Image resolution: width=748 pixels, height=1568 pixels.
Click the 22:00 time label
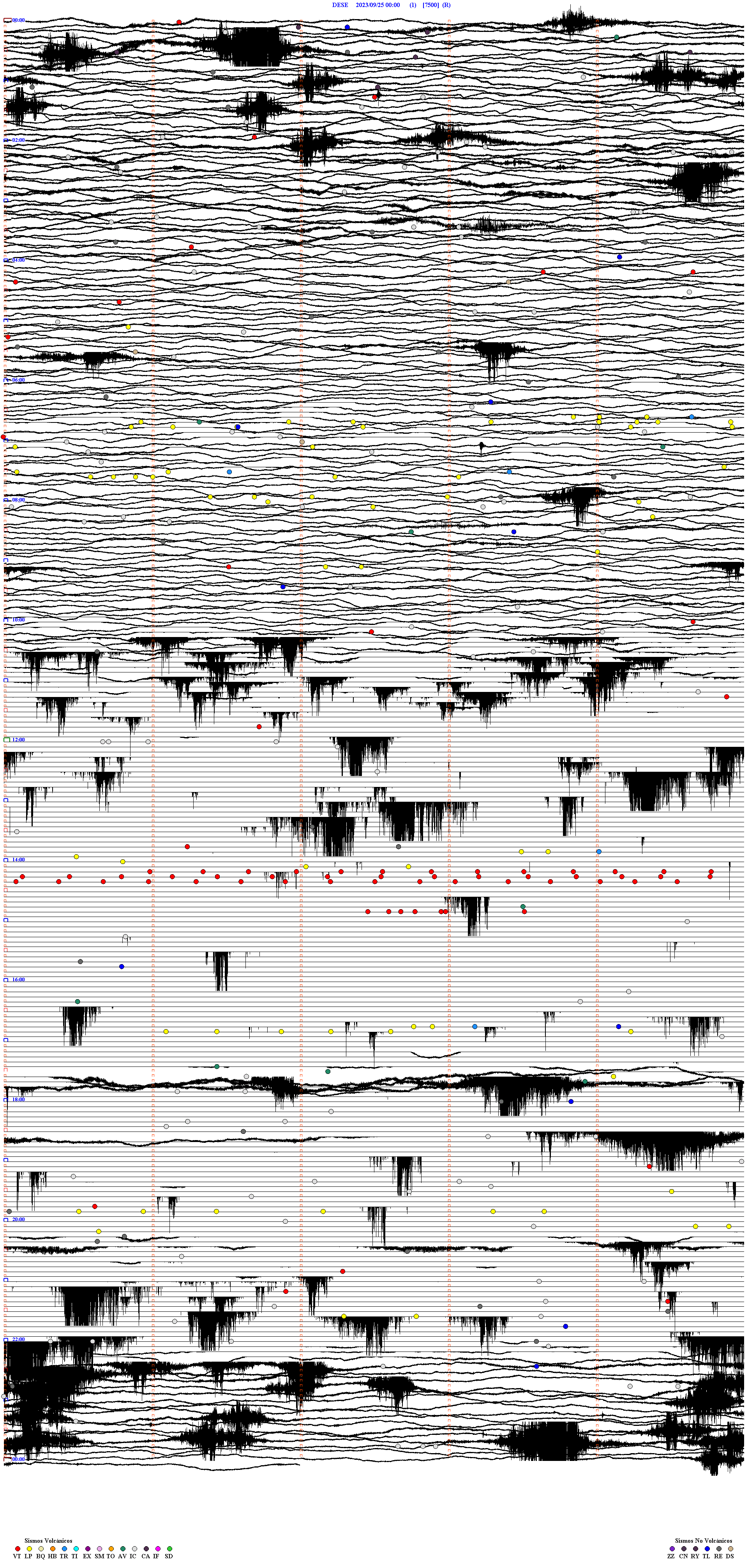point(18,1339)
